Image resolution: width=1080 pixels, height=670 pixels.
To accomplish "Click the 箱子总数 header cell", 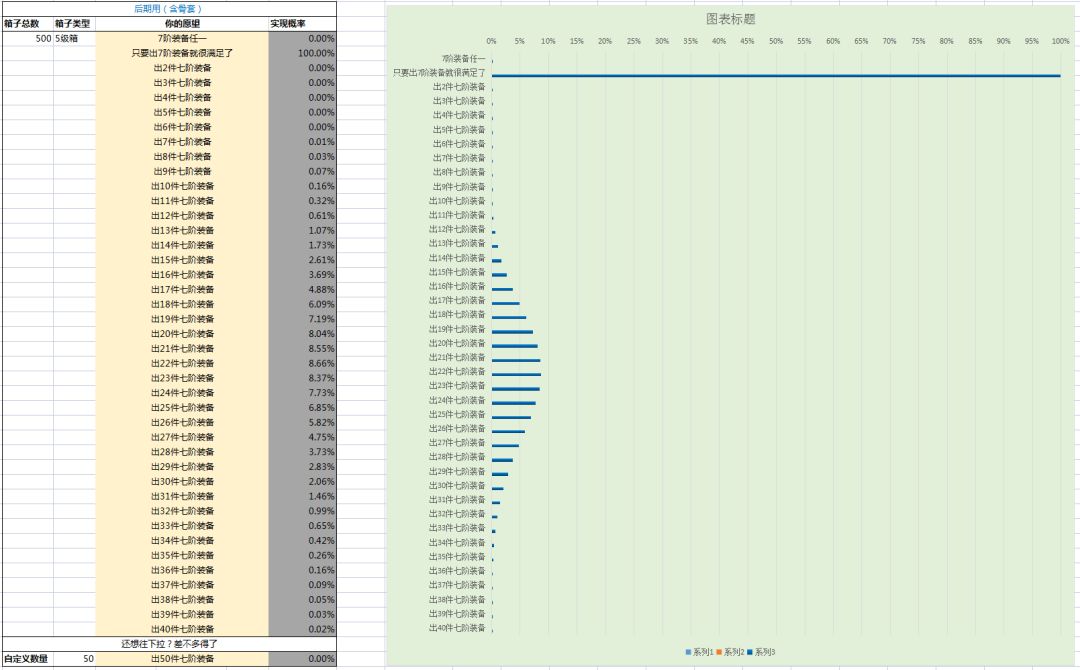I will pyautogui.click(x=22, y=23).
